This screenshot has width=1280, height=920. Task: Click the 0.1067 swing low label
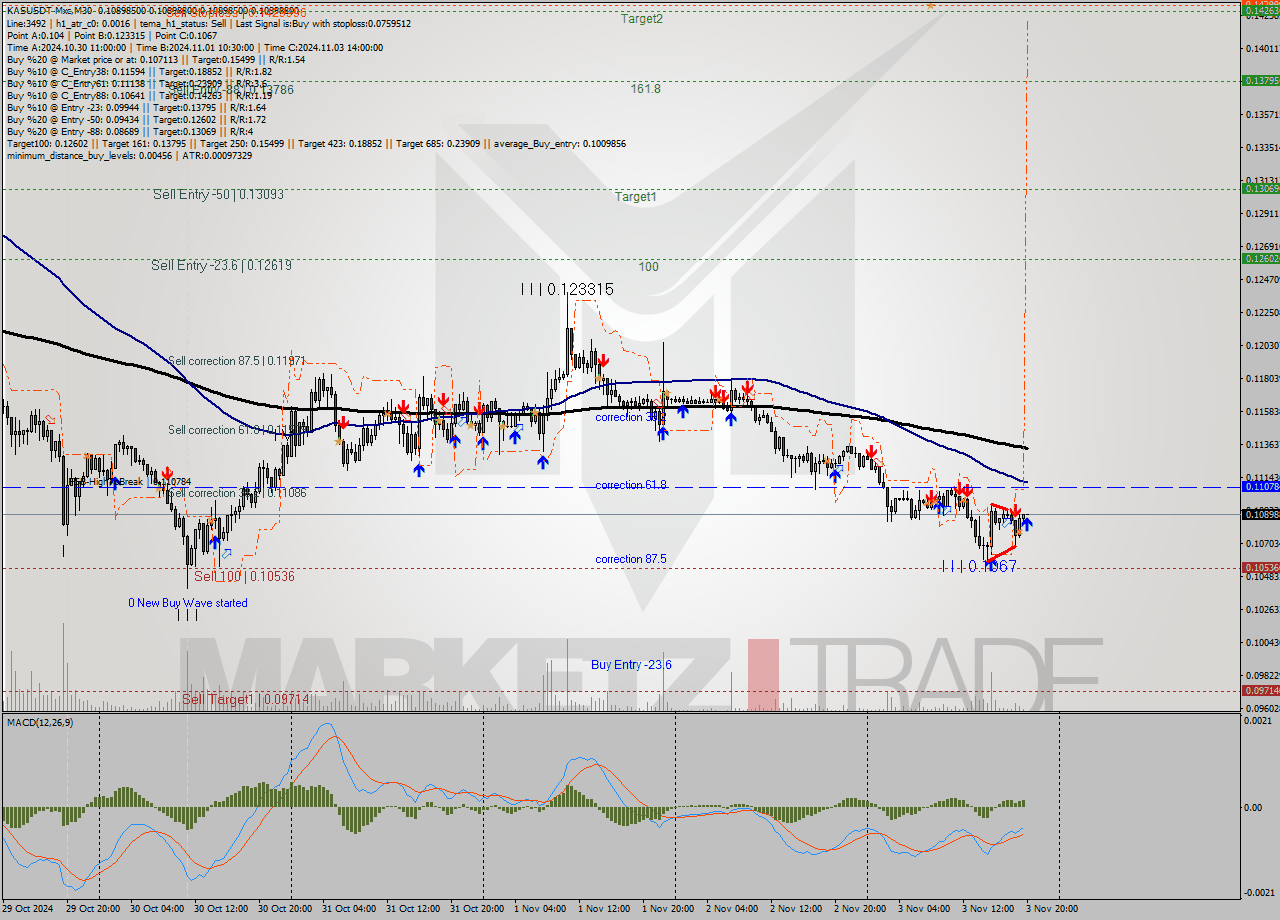click(980, 566)
